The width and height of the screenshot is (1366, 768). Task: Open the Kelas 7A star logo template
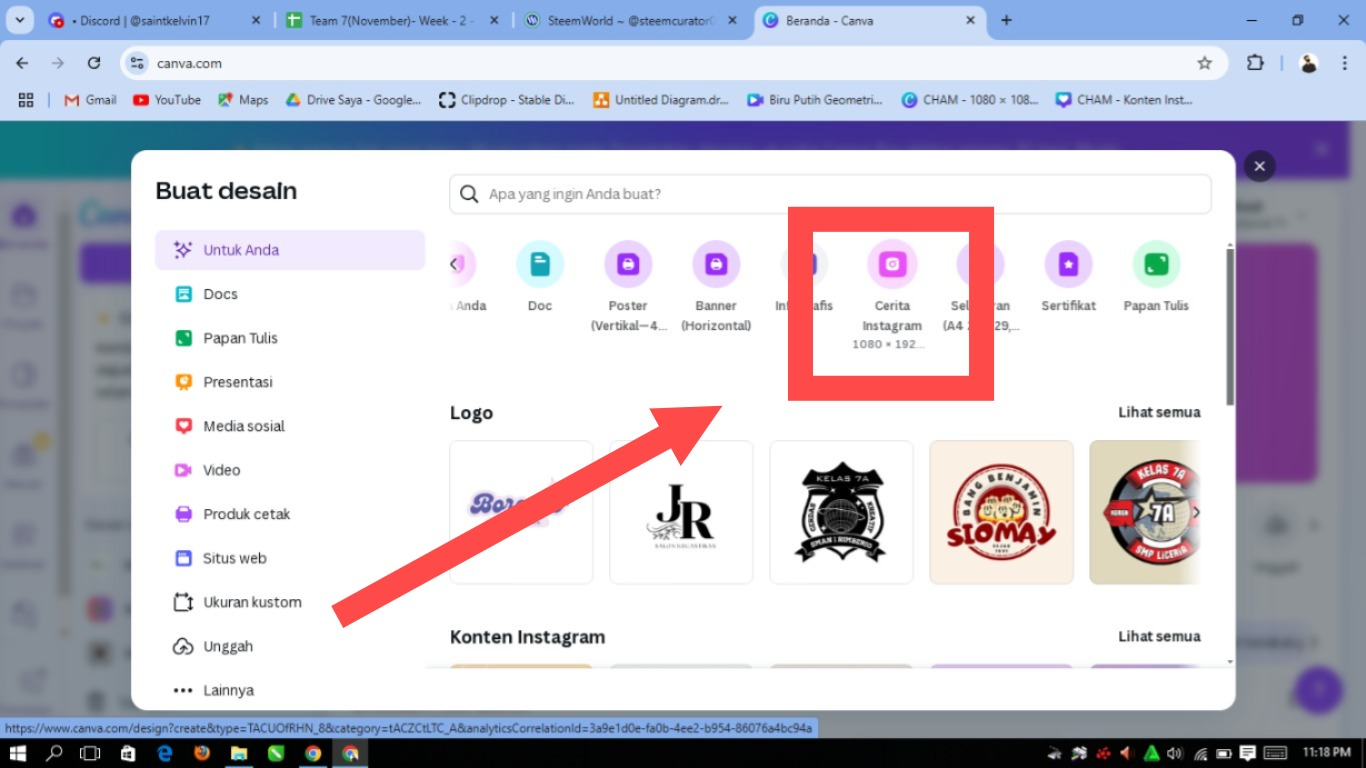(x=1145, y=512)
